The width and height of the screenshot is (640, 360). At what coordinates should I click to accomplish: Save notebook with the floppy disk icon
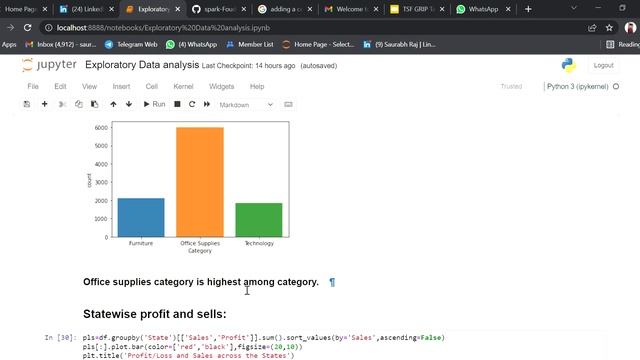27,104
